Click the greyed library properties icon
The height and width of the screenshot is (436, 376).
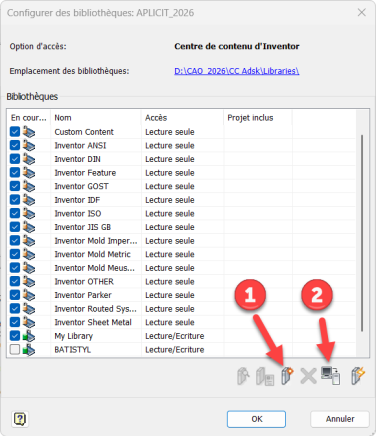[x=265, y=376]
